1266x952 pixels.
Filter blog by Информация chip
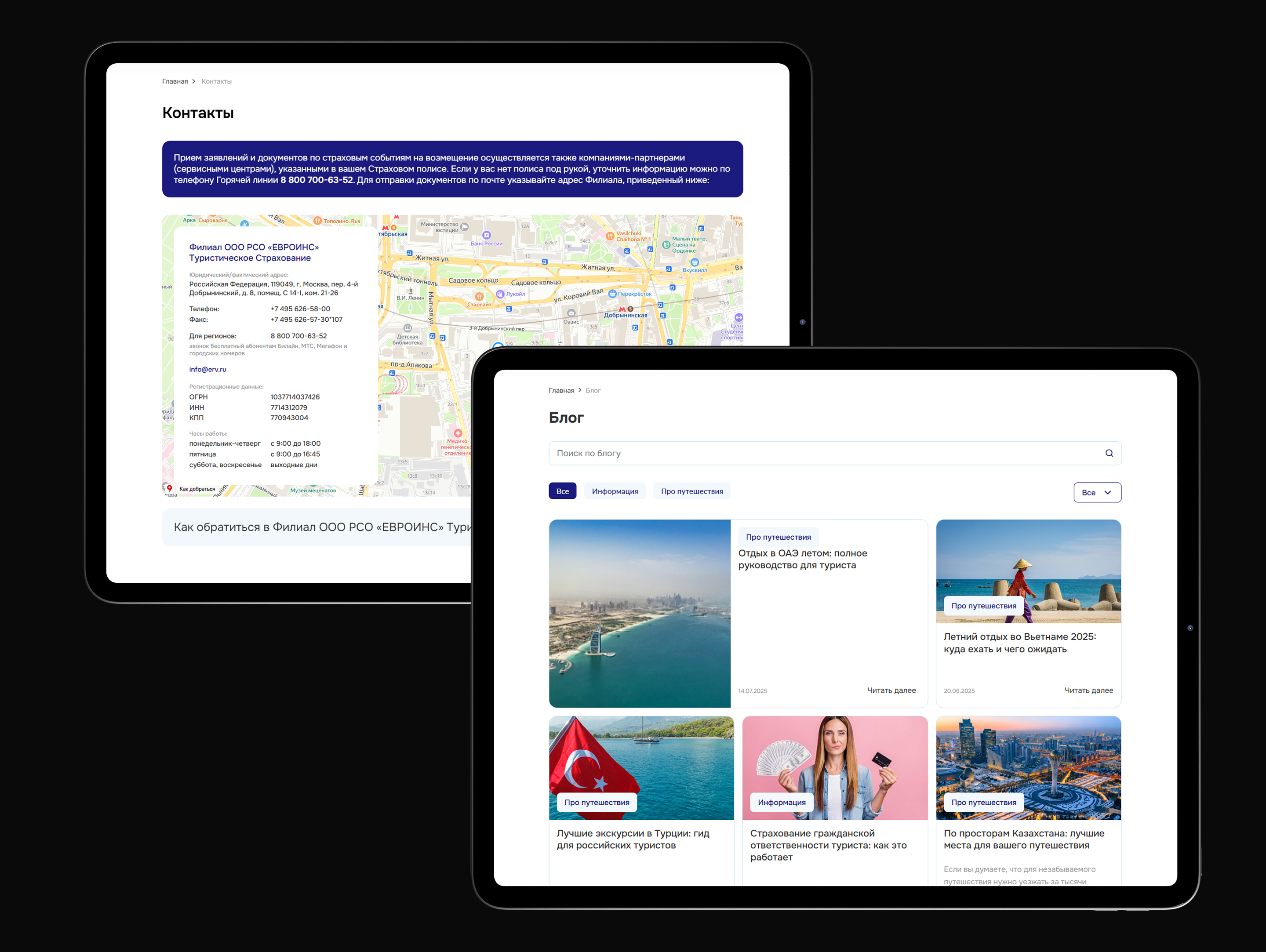click(615, 491)
